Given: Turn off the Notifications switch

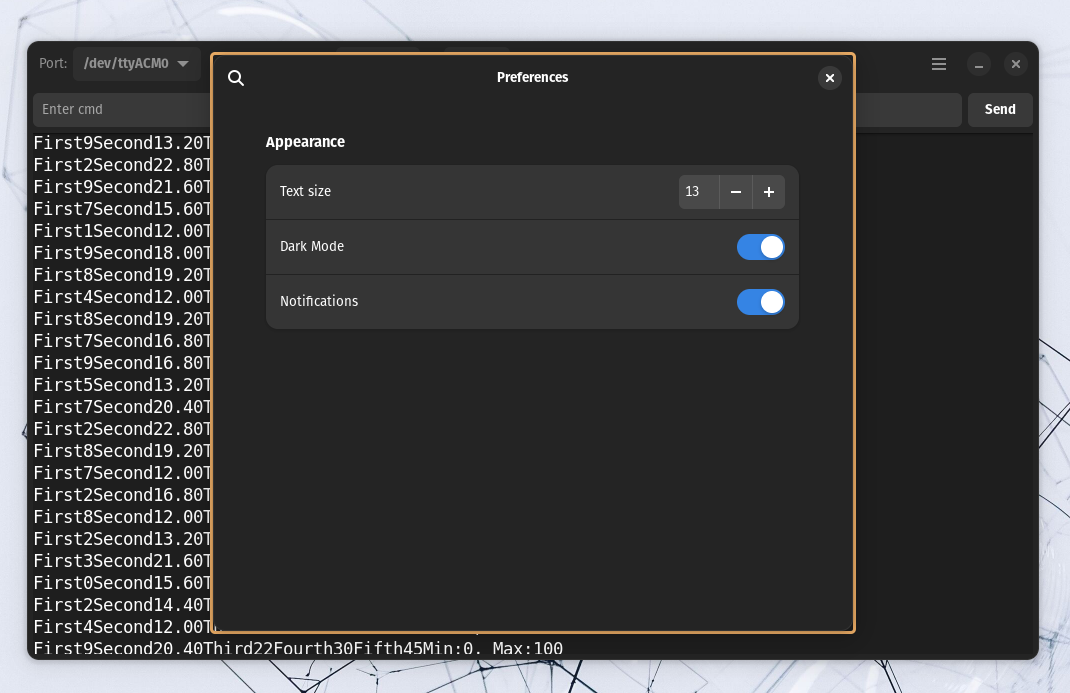Looking at the screenshot, I should 760,302.
